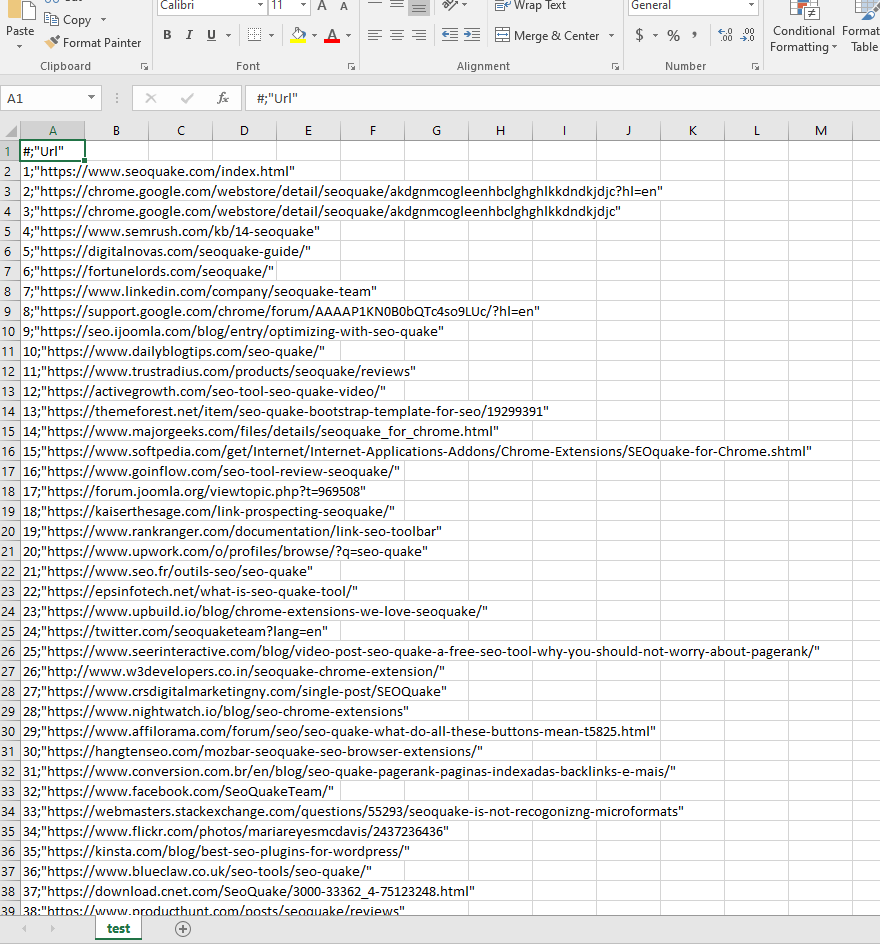The width and height of the screenshot is (880, 944).
Task: Open Clipboard group dialog launcher
Action: pos(144,67)
